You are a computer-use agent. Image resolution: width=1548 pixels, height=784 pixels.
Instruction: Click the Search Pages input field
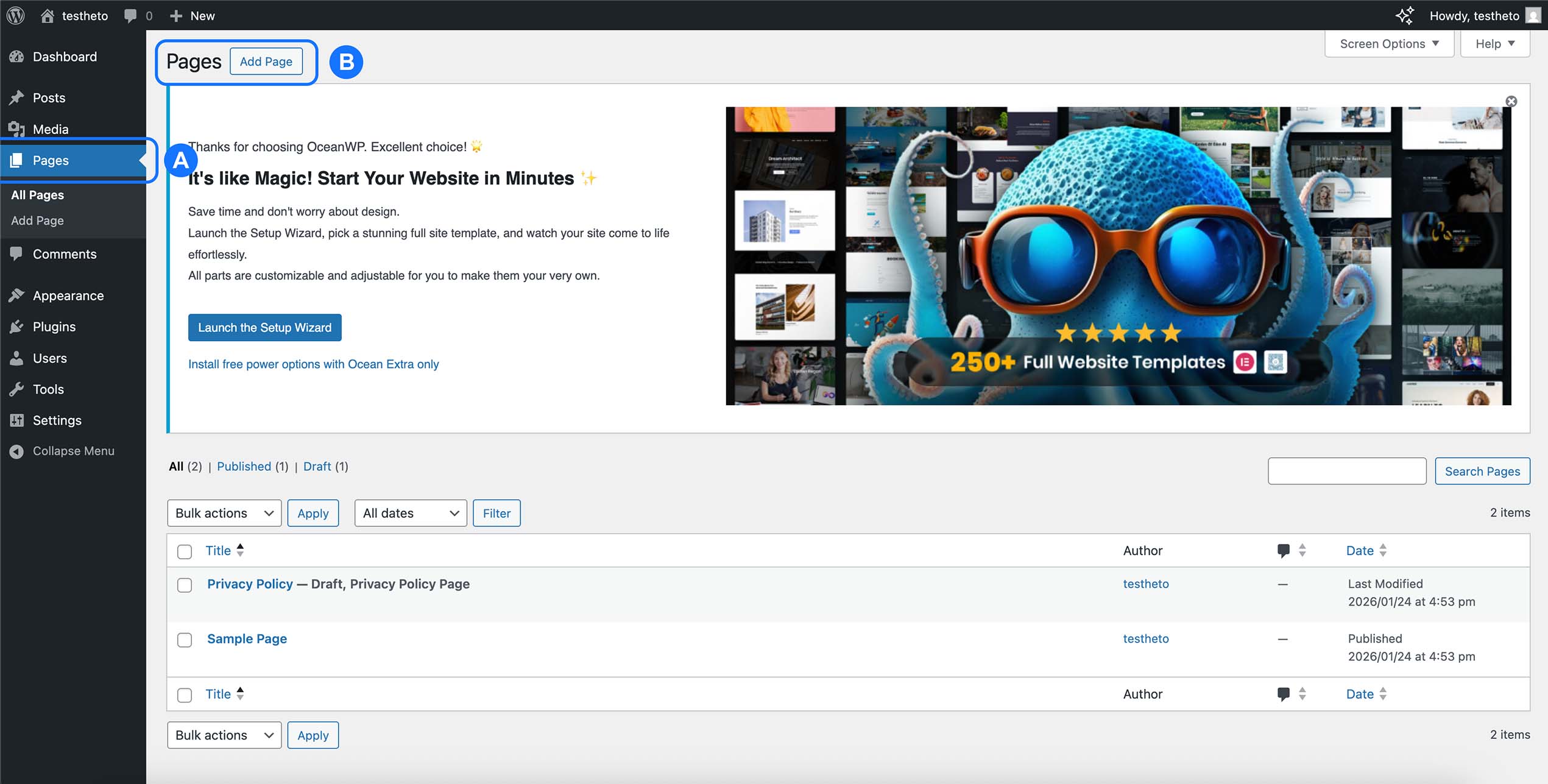[1346, 471]
